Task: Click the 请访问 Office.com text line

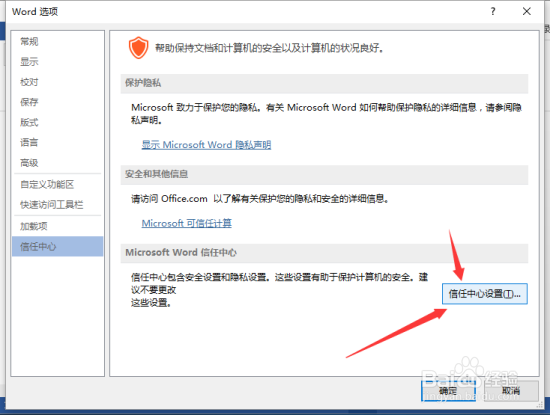Action: pos(260,199)
